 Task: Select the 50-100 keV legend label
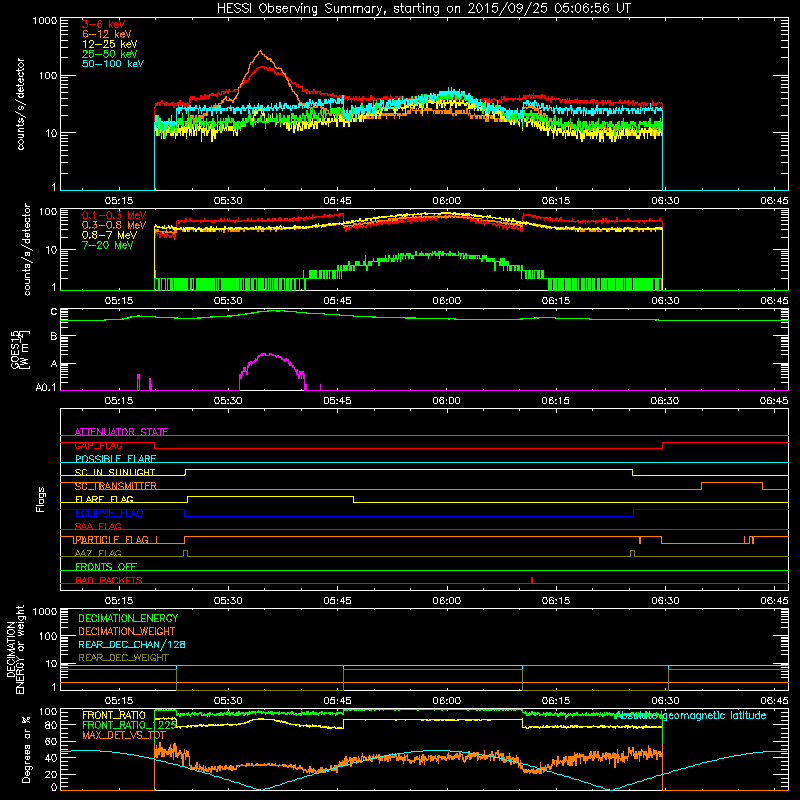[113, 64]
